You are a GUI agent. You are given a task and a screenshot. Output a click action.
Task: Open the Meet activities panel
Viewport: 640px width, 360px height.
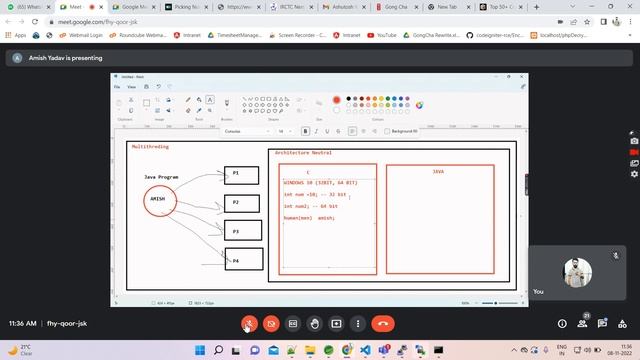tap(622, 324)
